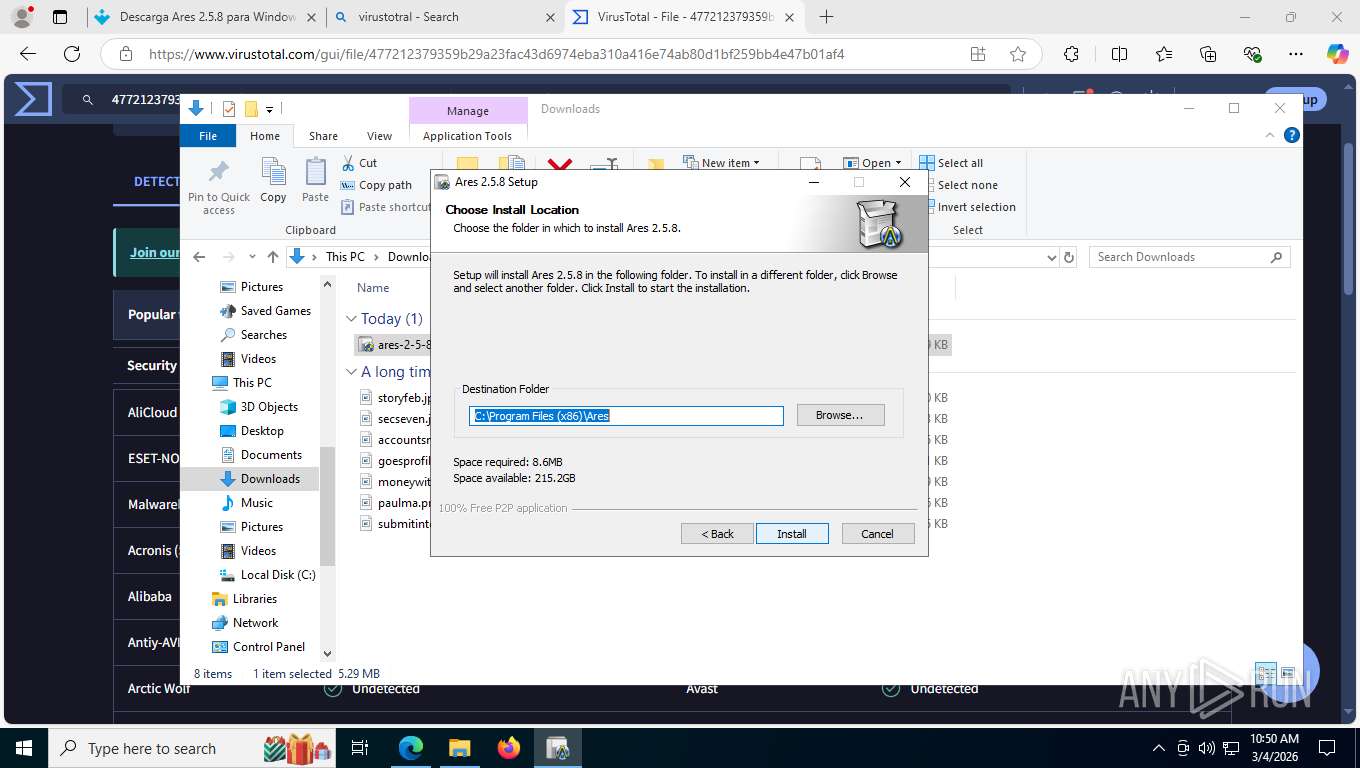
Task: Click Select none in ribbon
Action: (958, 185)
